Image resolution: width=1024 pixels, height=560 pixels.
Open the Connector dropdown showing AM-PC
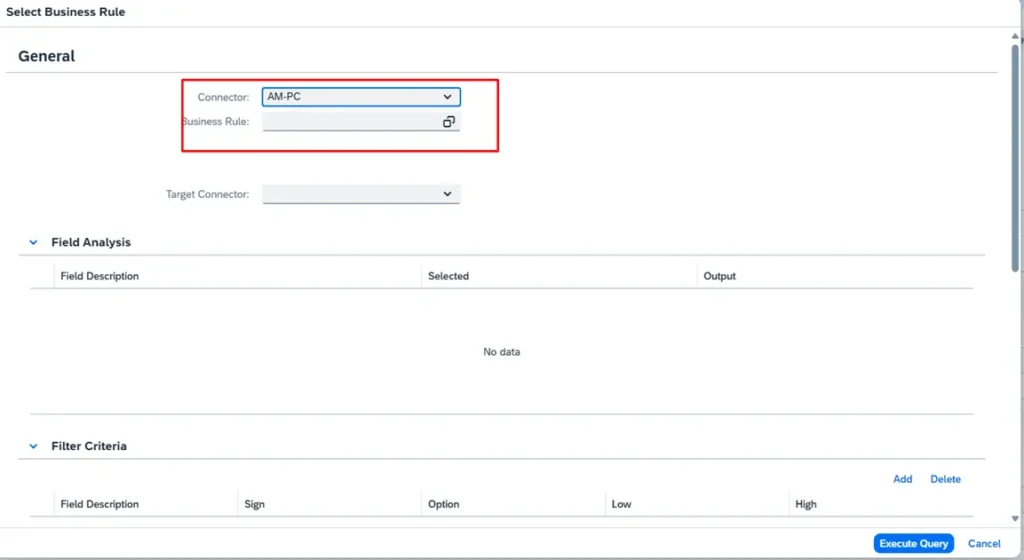(x=360, y=97)
